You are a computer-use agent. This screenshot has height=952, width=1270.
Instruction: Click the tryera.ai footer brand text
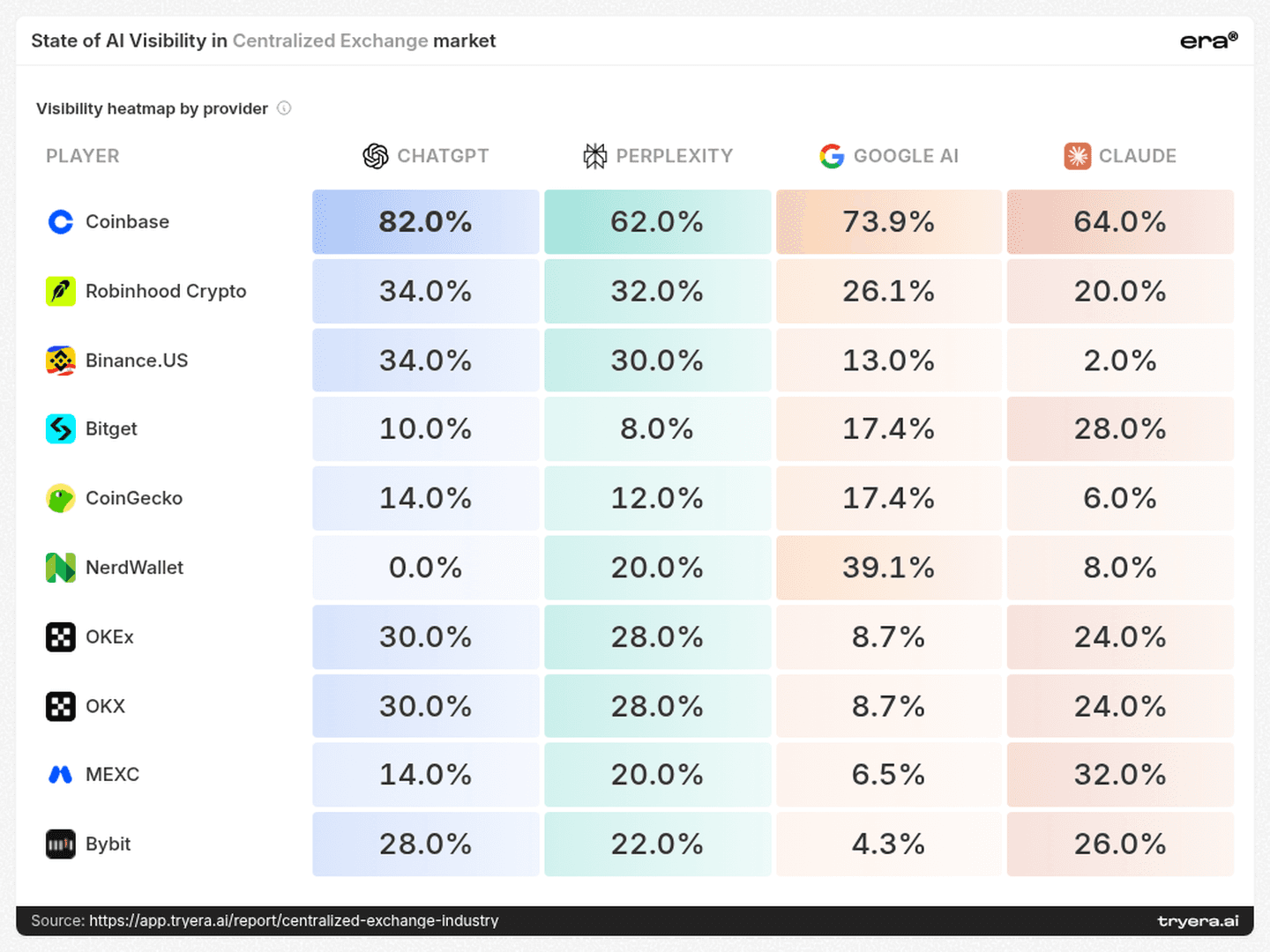pos(1198,921)
